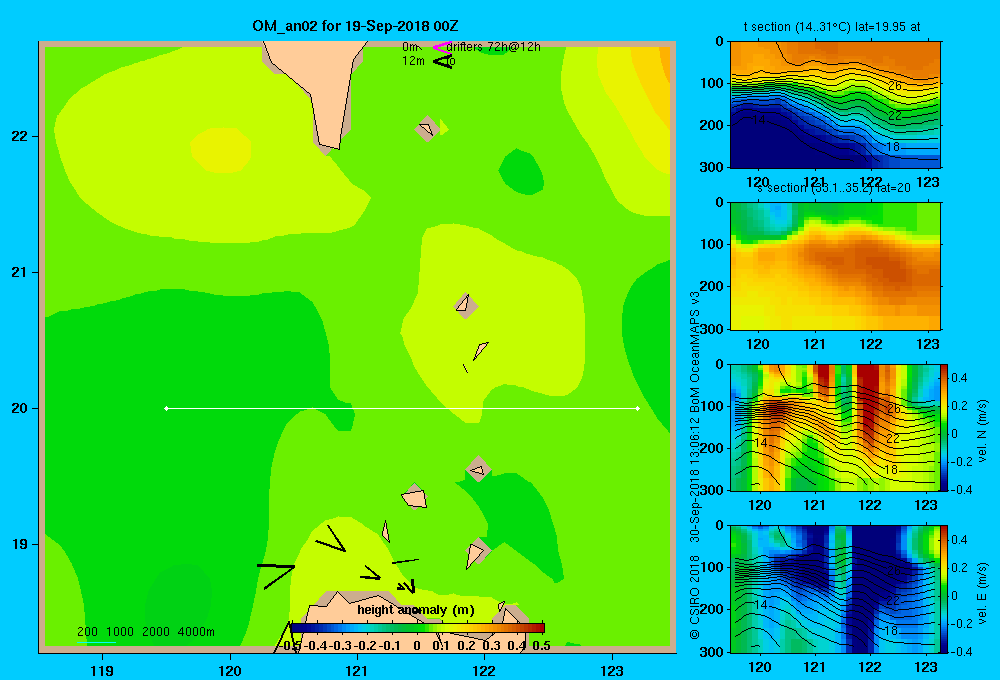Click the 26 contour label in the temperature section
The width and height of the screenshot is (1000, 680).
[895, 85]
